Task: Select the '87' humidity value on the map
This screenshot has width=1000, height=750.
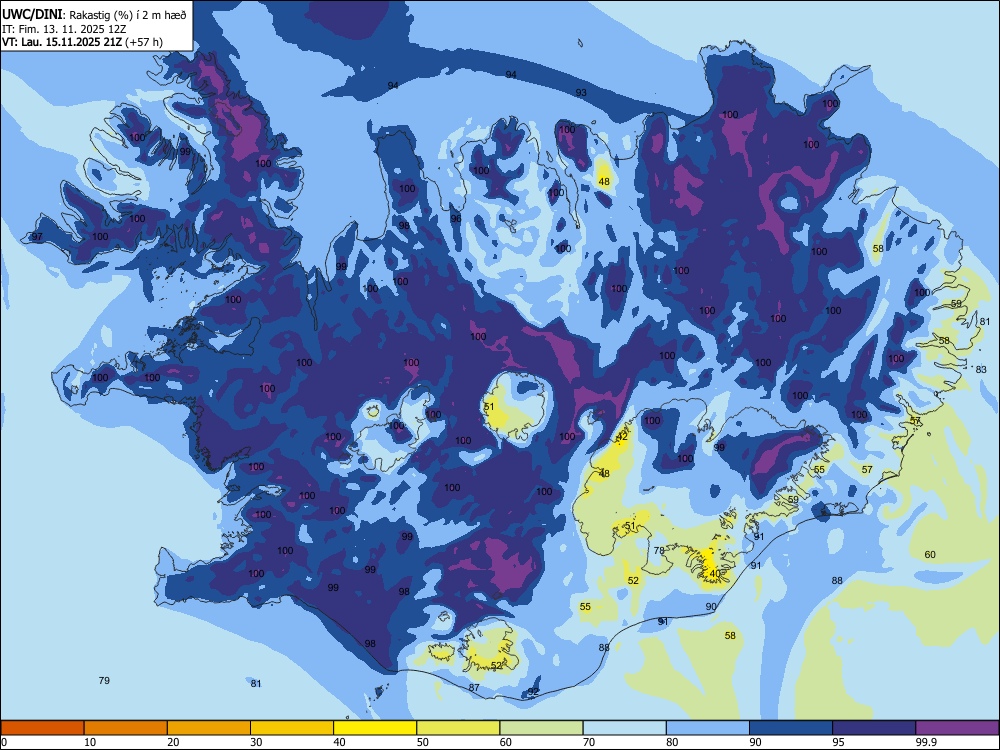Action: 474,688
